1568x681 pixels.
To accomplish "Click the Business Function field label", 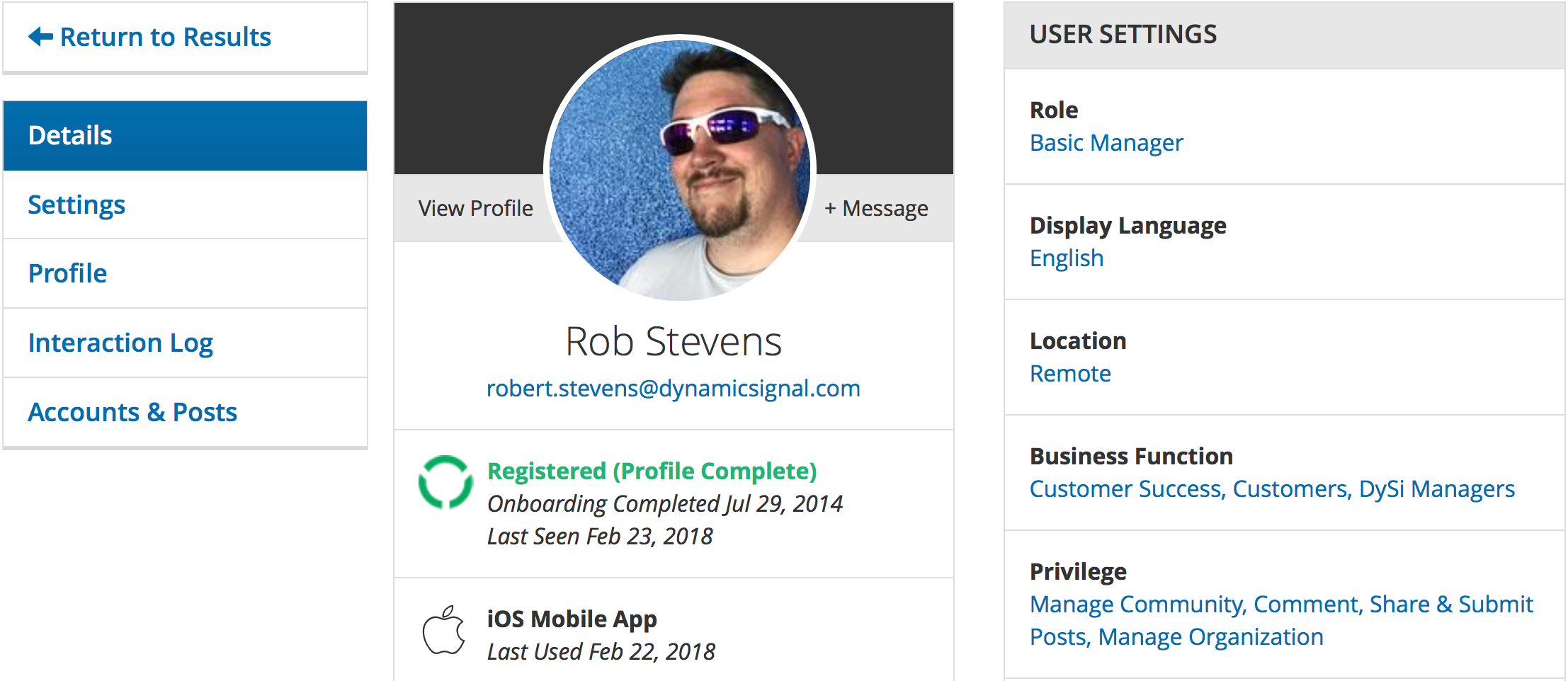I will (1131, 456).
